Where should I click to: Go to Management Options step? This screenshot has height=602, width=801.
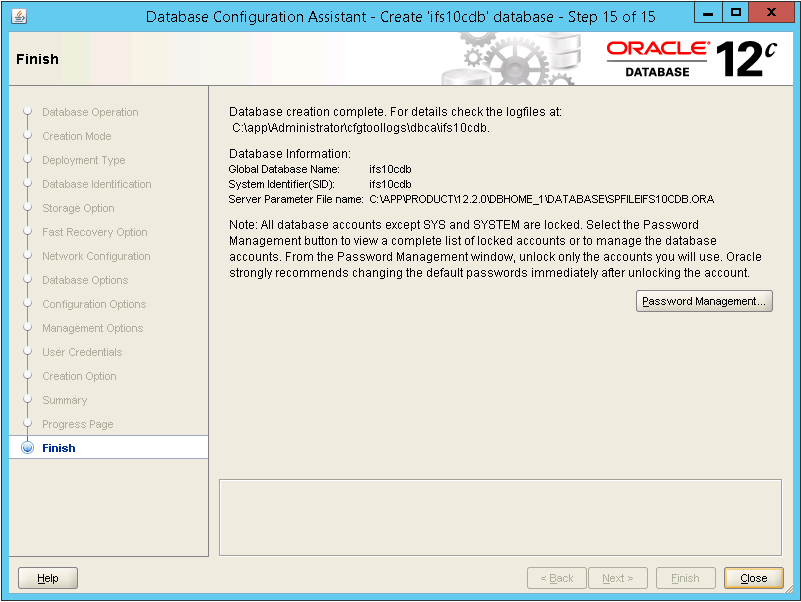coord(93,328)
